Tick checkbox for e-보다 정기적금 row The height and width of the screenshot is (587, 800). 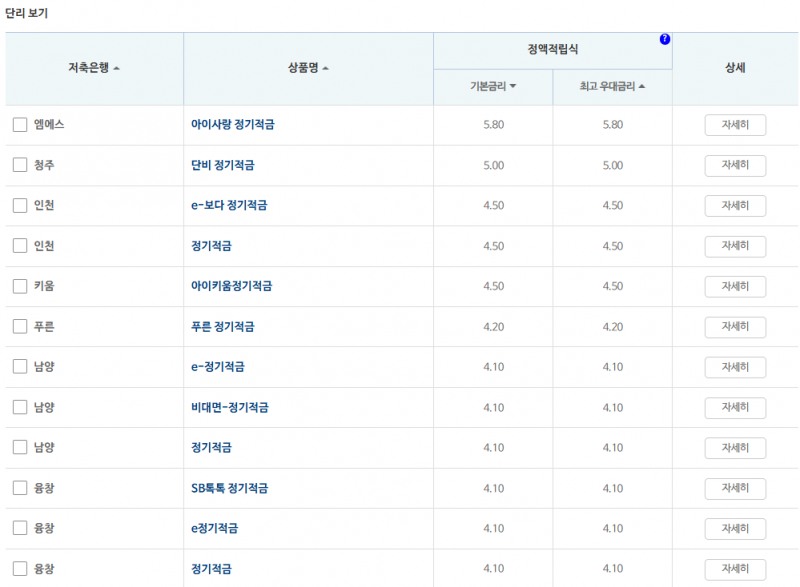[x=20, y=205]
